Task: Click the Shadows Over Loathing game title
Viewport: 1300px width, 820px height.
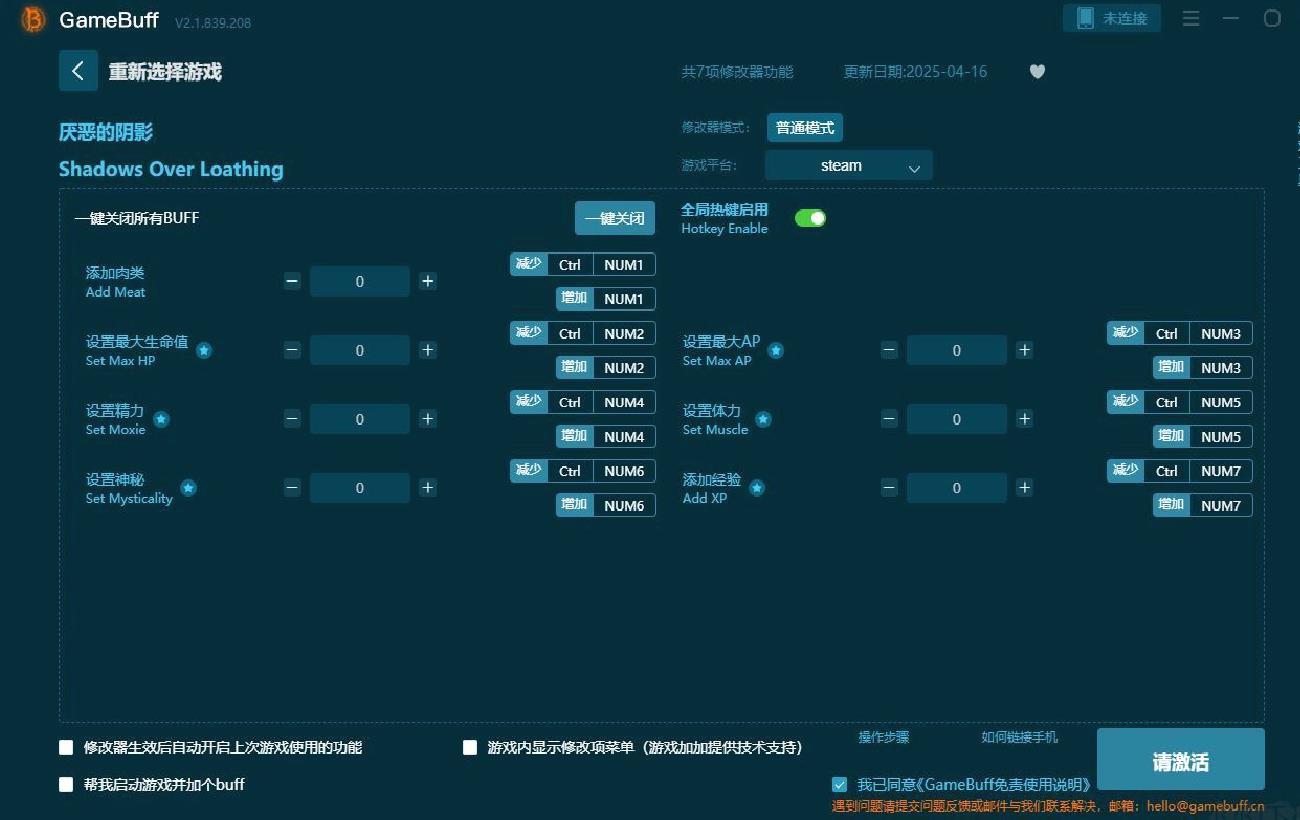Action: pyautogui.click(x=171, y=169)
